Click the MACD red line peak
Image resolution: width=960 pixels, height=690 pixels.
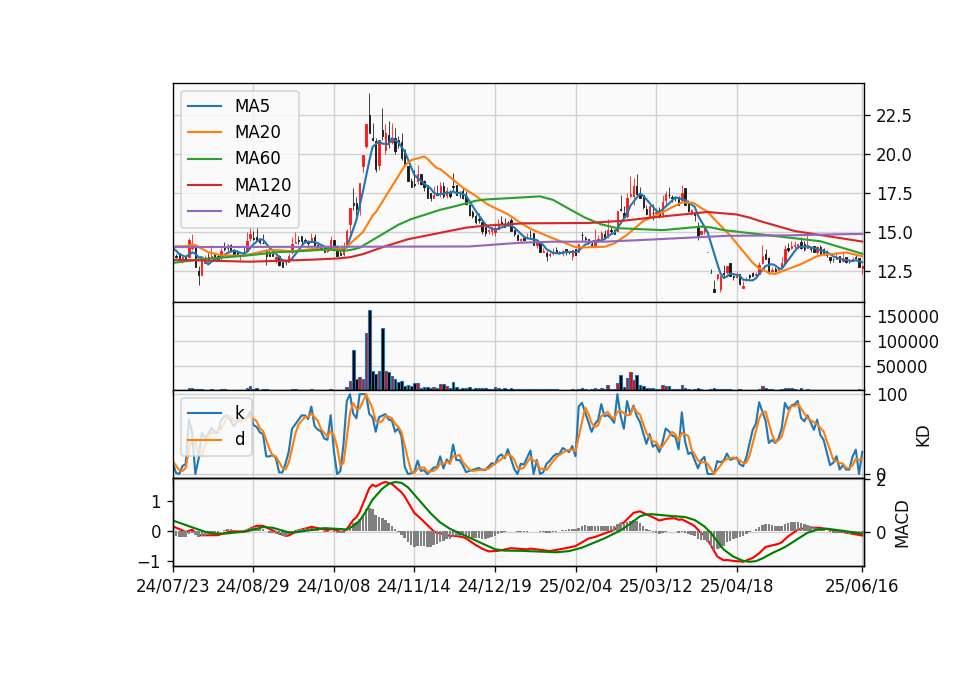click(x=384, y=483)
